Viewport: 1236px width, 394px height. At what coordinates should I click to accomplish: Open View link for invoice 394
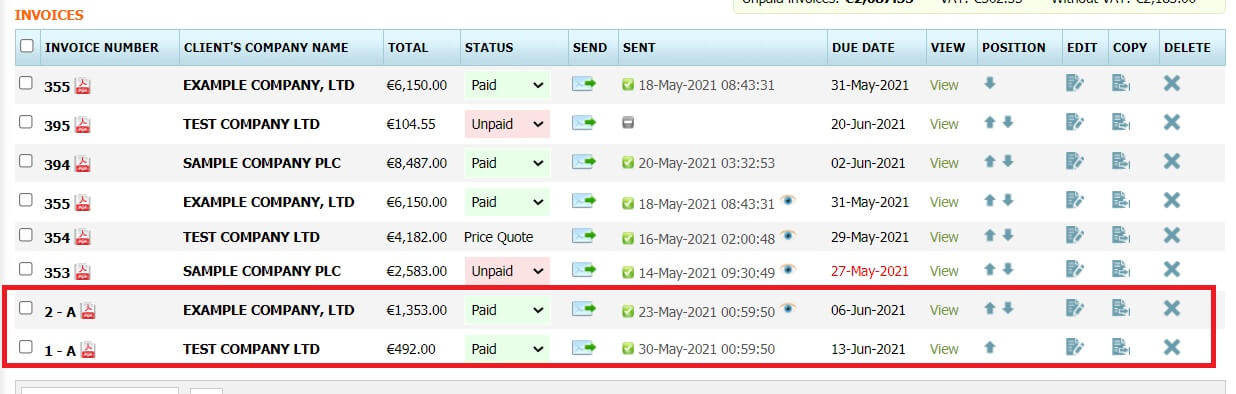click(944, 163)
